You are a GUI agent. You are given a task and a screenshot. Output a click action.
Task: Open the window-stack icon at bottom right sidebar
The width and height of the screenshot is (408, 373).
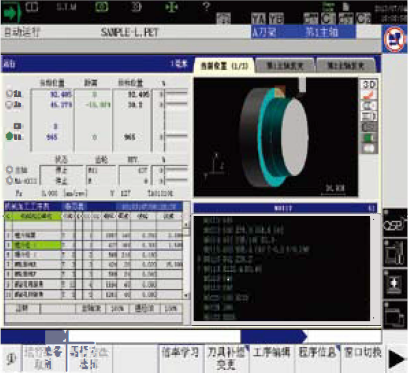[395, 315]
